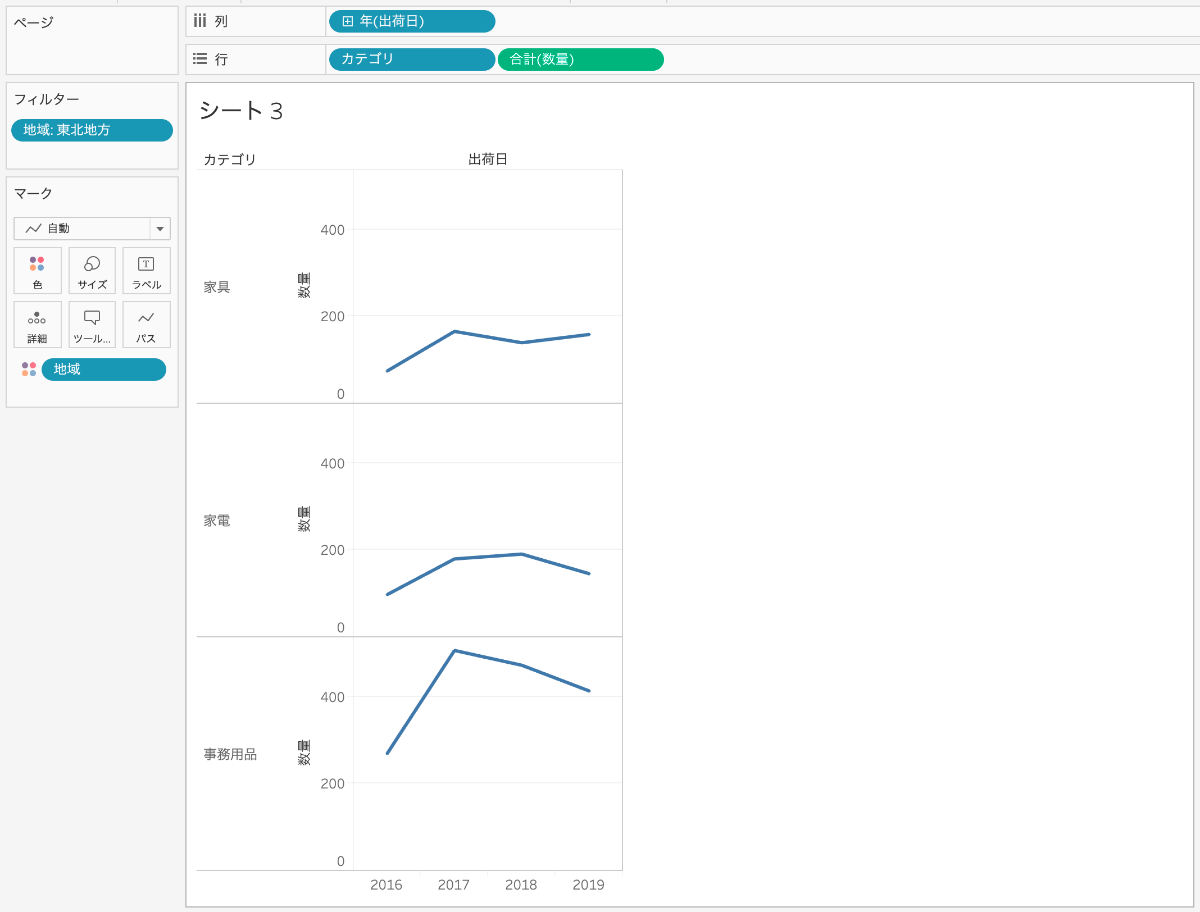Click the 地域 pill on marks card
The image size is (1200, 912).
[x=104, y=369]
